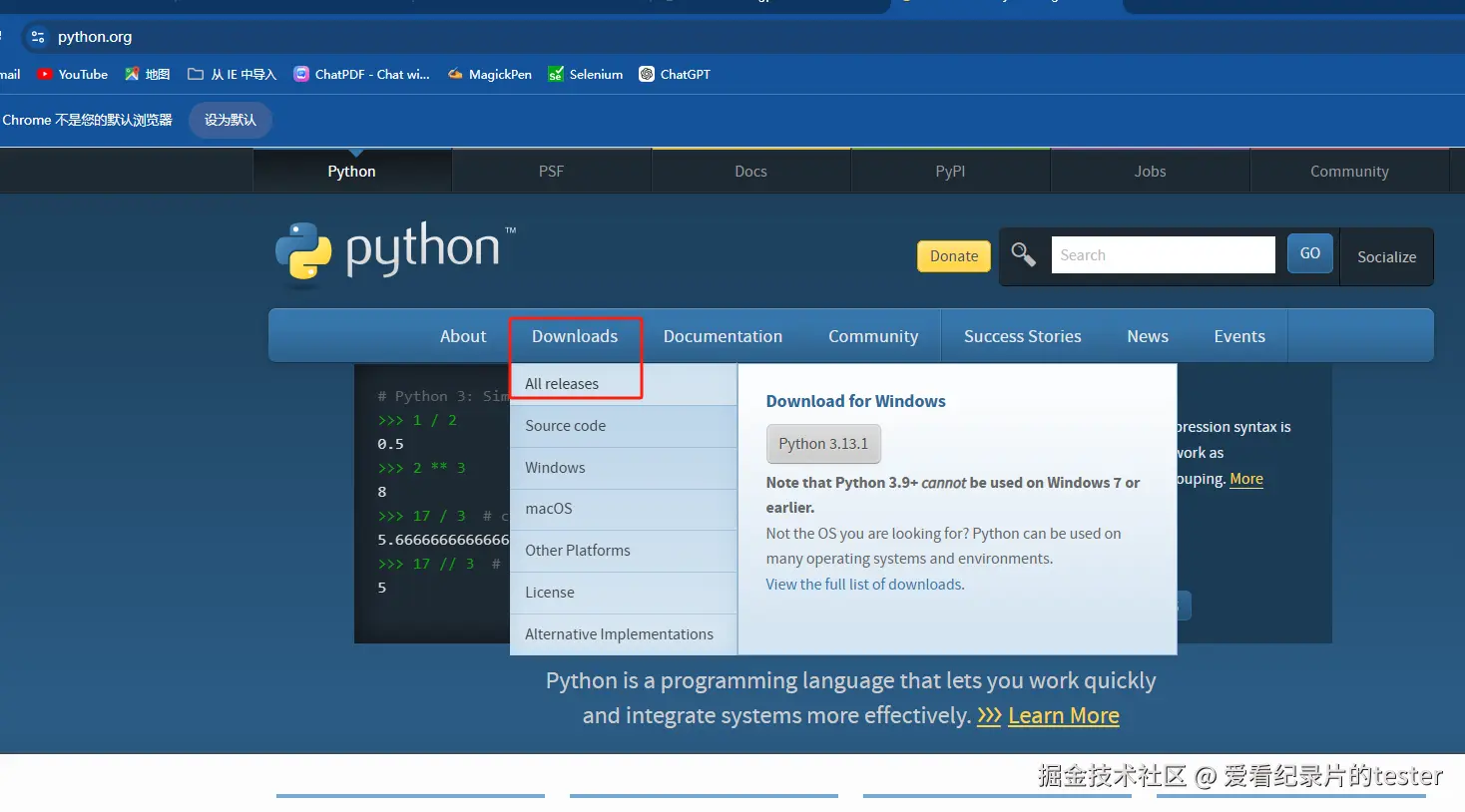Open the Maps bookmark 地图
Image resolution: width=1465 pixels, height=812 pixels.
(x=147, y=74)
